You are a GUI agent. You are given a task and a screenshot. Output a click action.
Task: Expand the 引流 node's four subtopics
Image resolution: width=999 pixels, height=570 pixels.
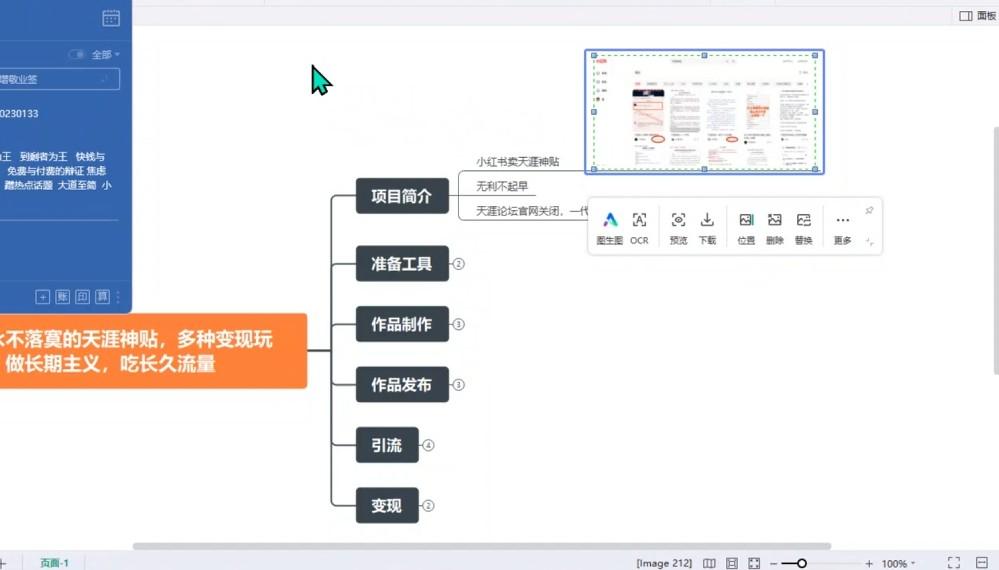428,445
